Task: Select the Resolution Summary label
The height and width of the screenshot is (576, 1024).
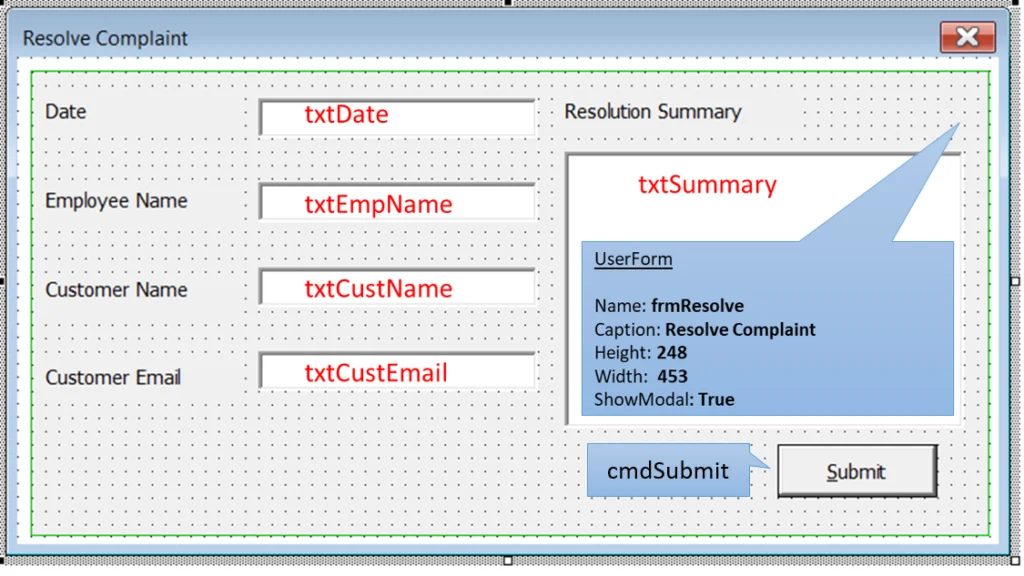Action: coord(652,112)
